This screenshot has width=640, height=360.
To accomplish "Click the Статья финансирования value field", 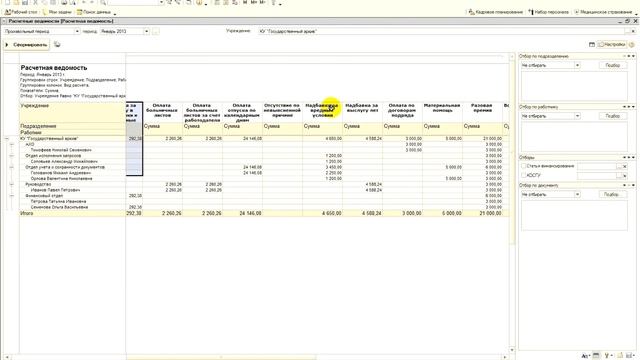I will tap(596, 167).
